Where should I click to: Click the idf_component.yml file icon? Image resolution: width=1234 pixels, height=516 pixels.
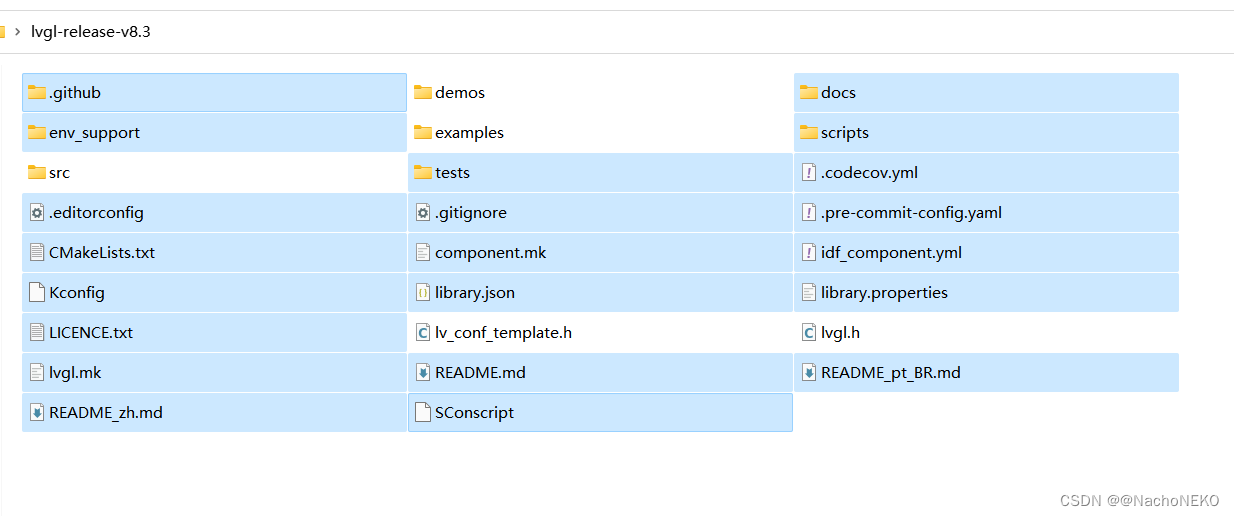pyautogui.click(x=809, y=252)
